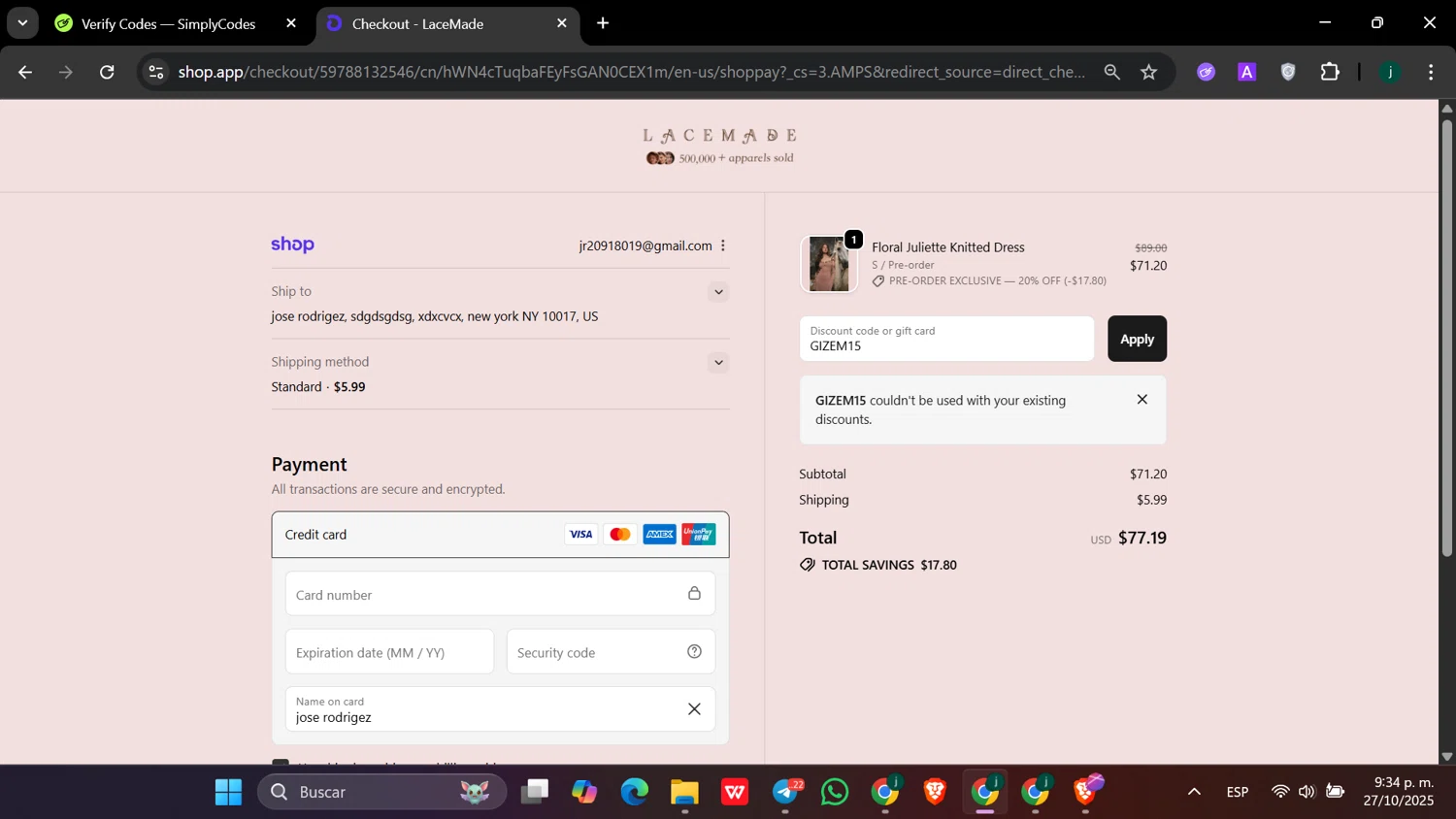Open WhatsApp from the taskbar
1456x819 pixels.
(835, 792)
